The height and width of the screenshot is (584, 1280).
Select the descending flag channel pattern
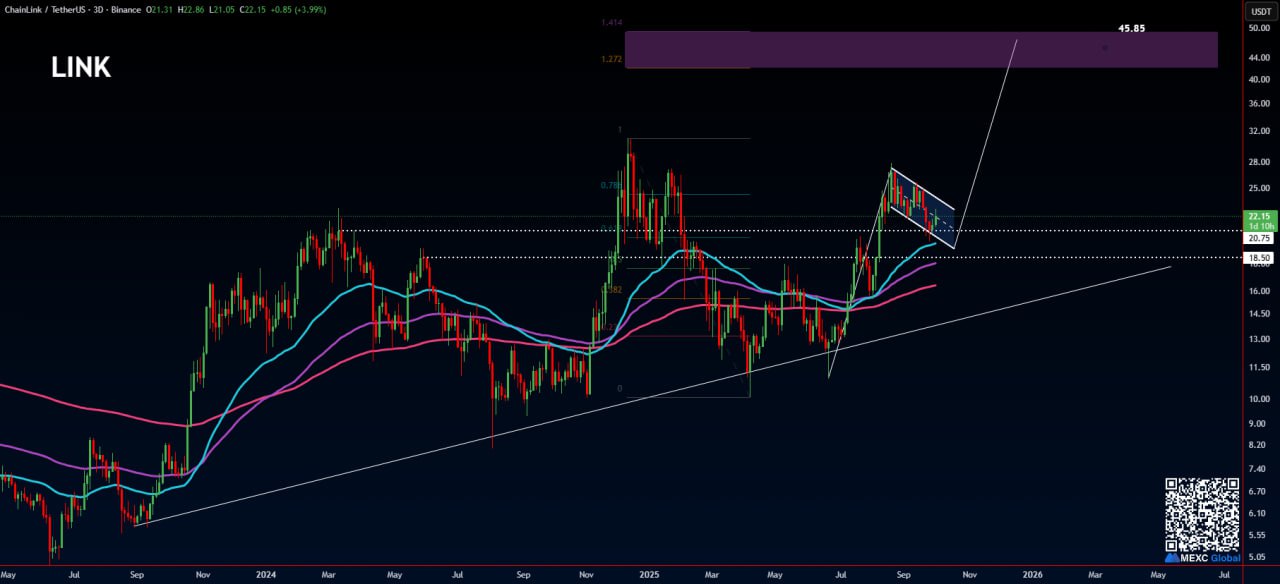(923, 208)
